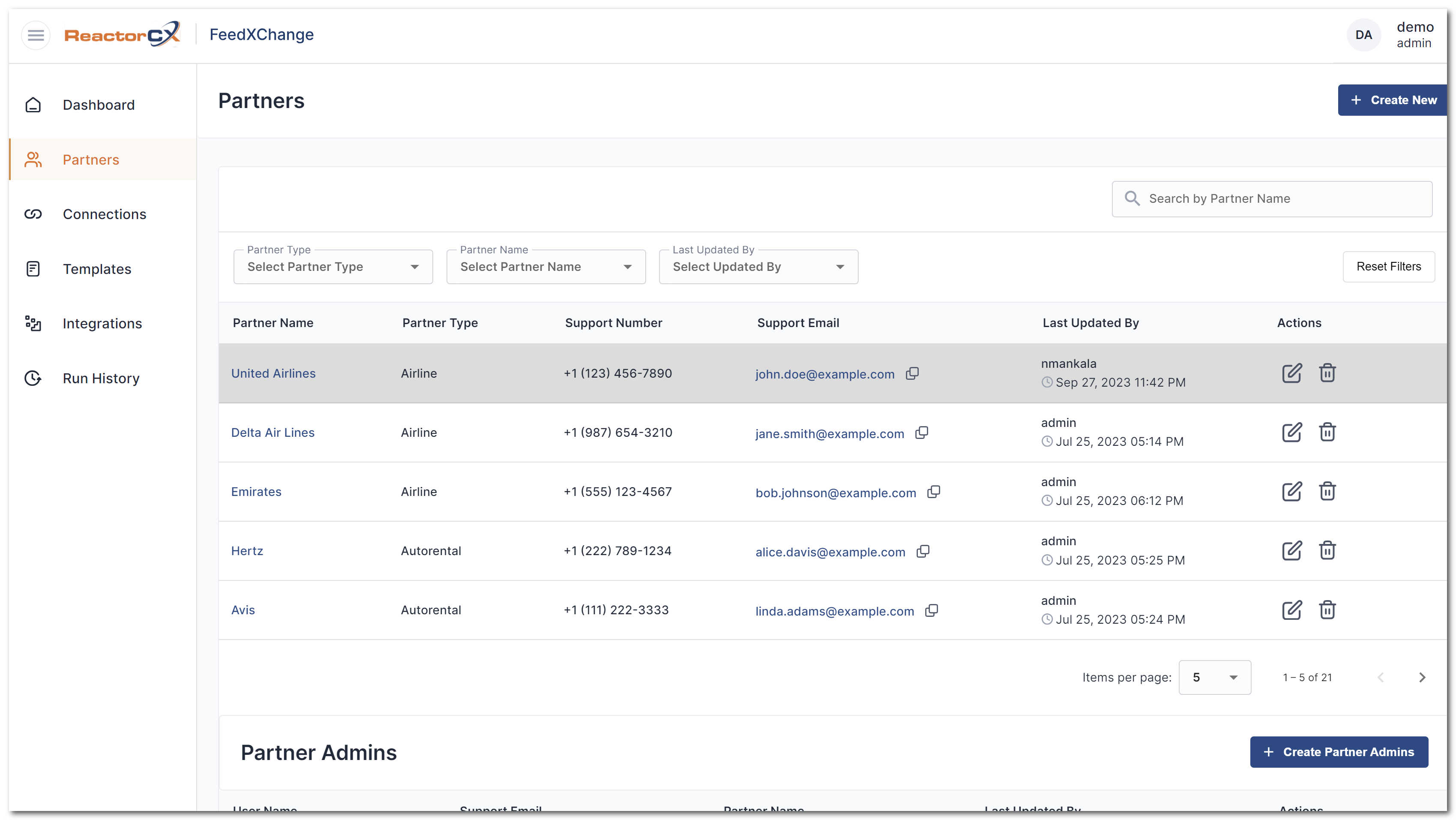Click the Connections link icon

pyautogui.click(x=33, y=214)
